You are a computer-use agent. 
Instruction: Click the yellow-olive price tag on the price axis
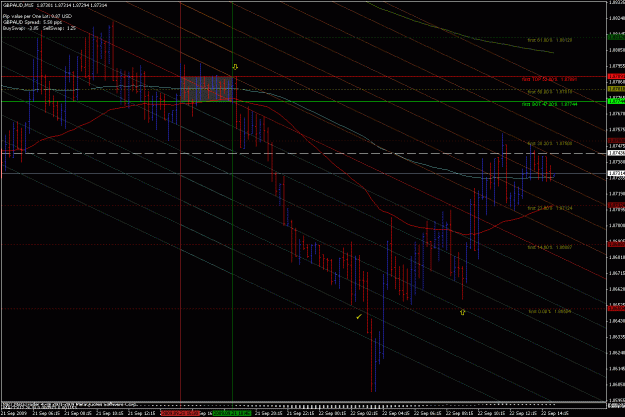[616, 89]
